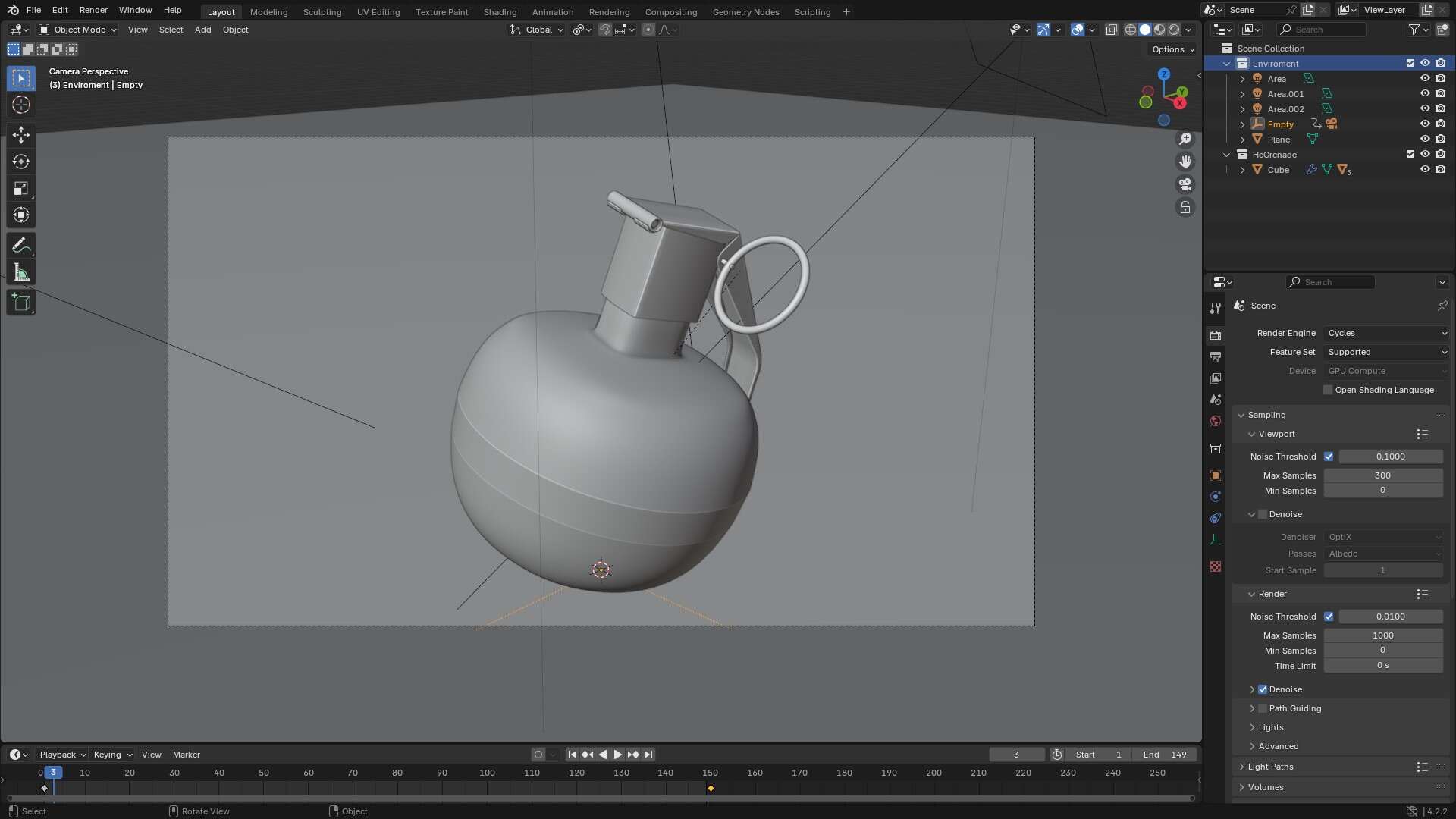Select the Rotate tool

pos(21,162)
